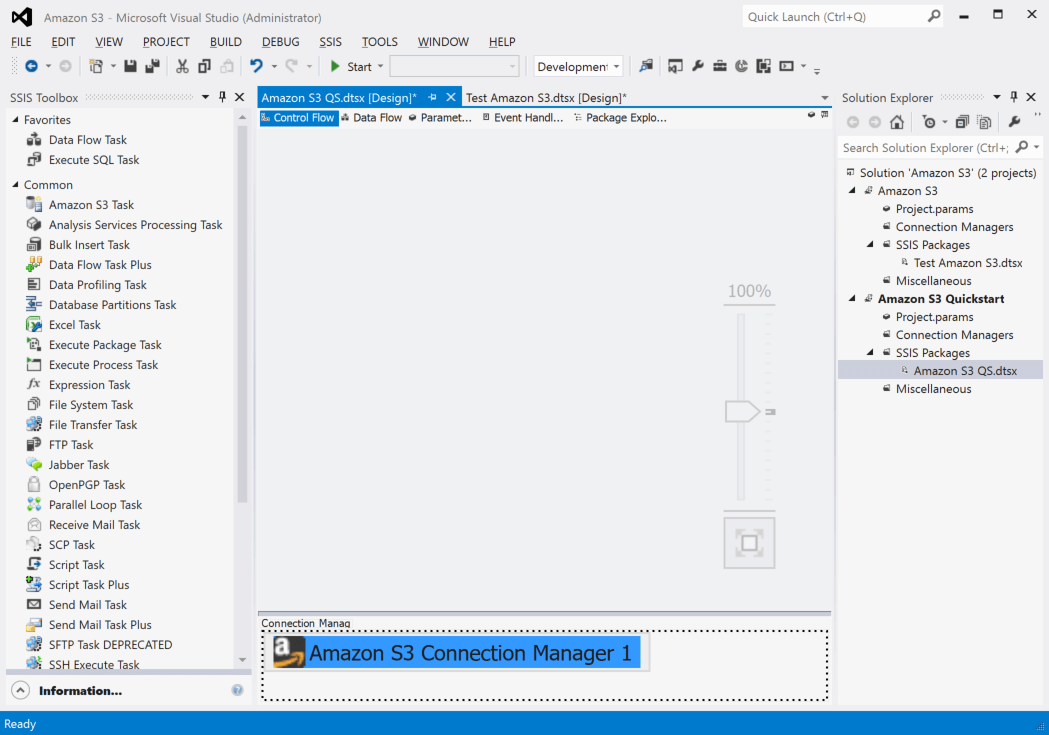
Task: Collapse the Amazon S3 project node
Action: pyautogui.click(x=852, y=191)
